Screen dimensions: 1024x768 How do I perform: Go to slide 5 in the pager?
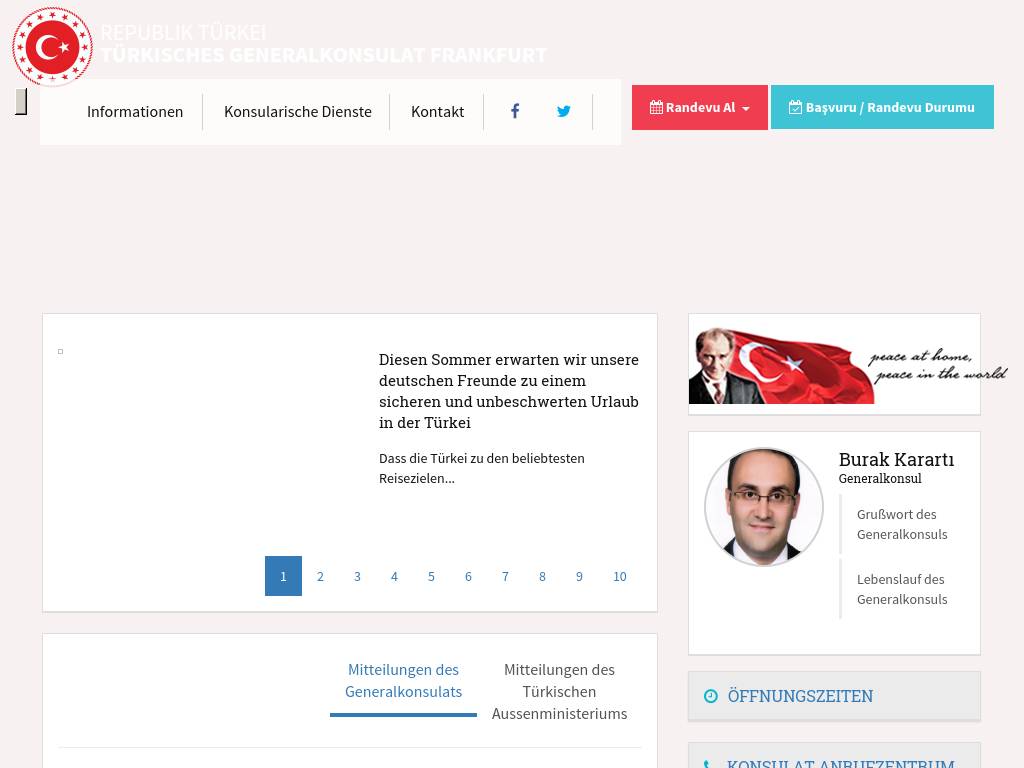click(x=431, y=576)
